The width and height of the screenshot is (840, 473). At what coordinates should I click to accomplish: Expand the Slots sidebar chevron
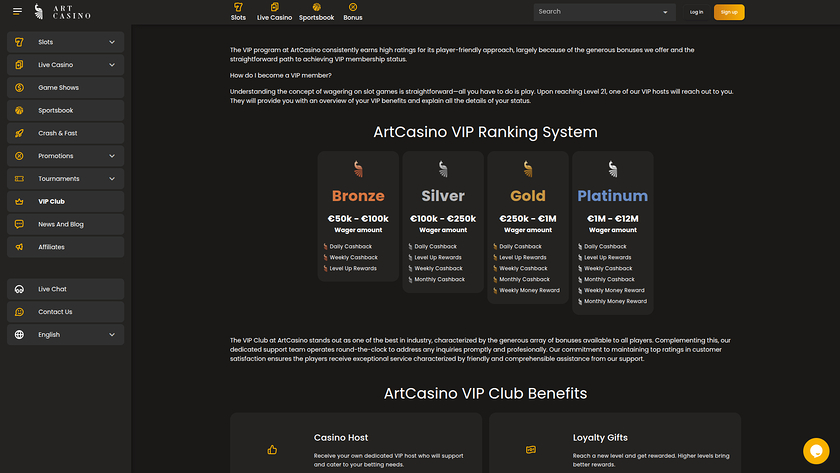tap(112, 42)
